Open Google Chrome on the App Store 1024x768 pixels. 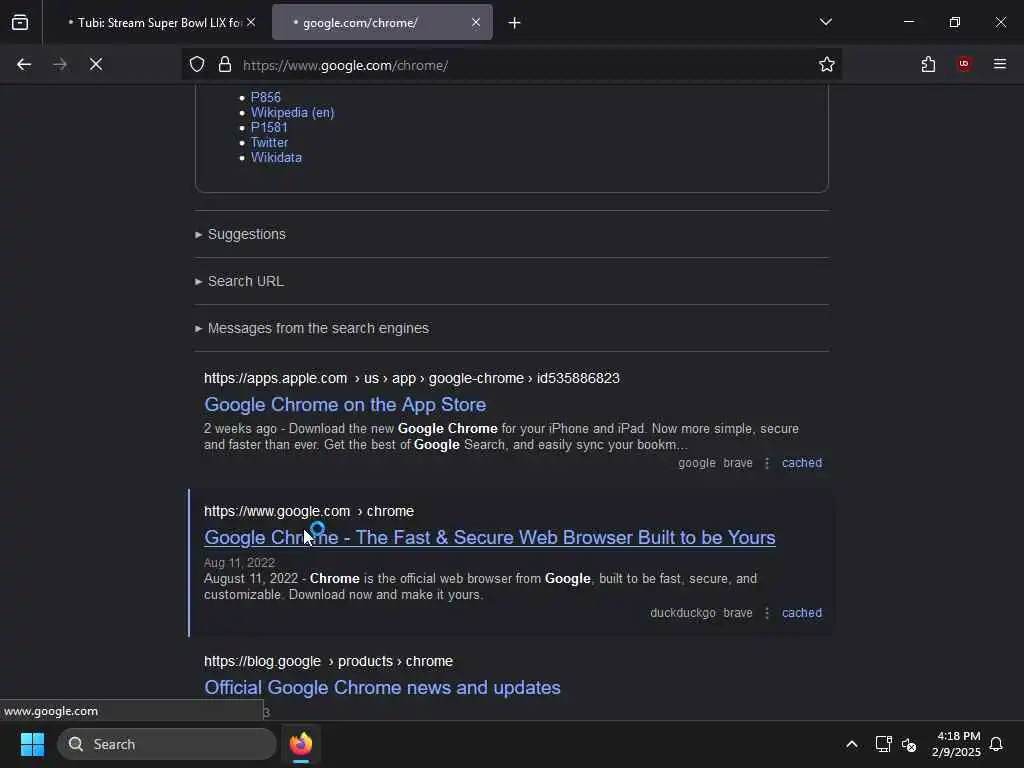345,404
